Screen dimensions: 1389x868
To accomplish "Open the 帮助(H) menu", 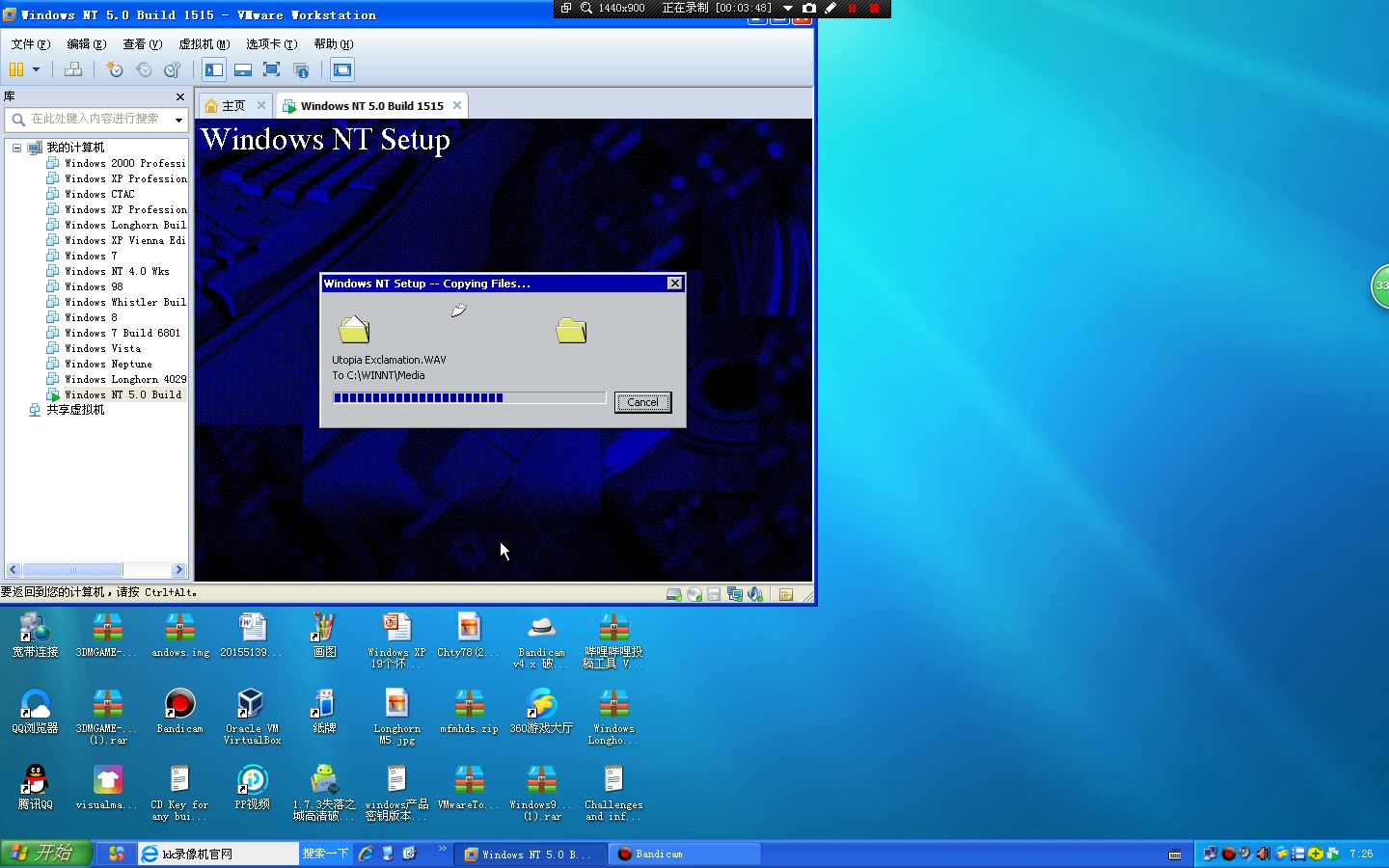I will click(x=334, y=44).
